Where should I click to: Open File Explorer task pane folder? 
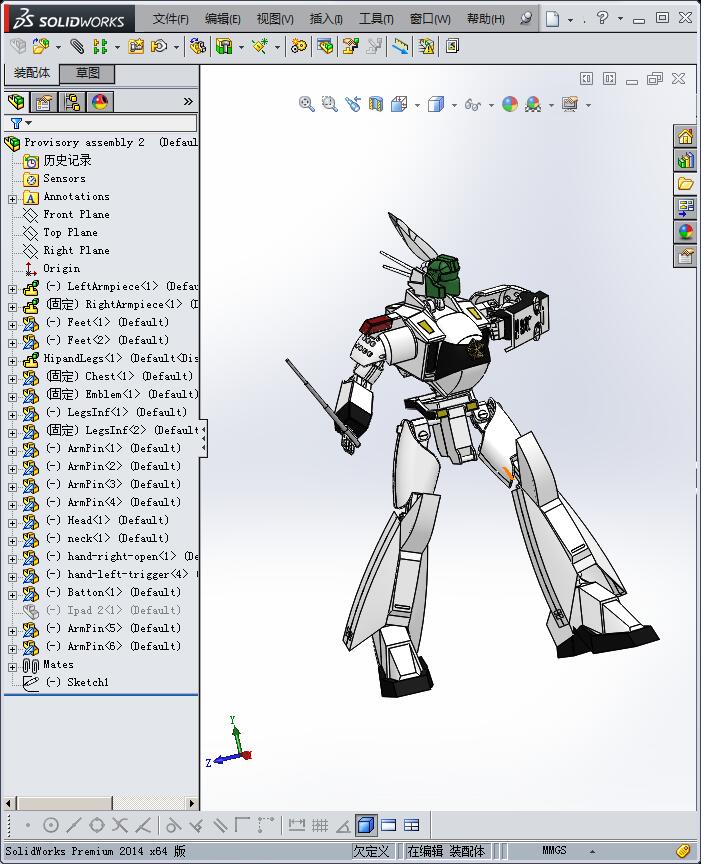686,184
